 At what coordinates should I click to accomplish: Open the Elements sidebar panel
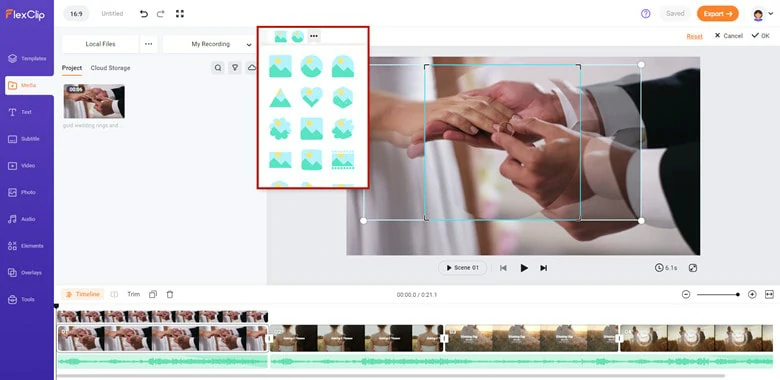tap(27, 246)
